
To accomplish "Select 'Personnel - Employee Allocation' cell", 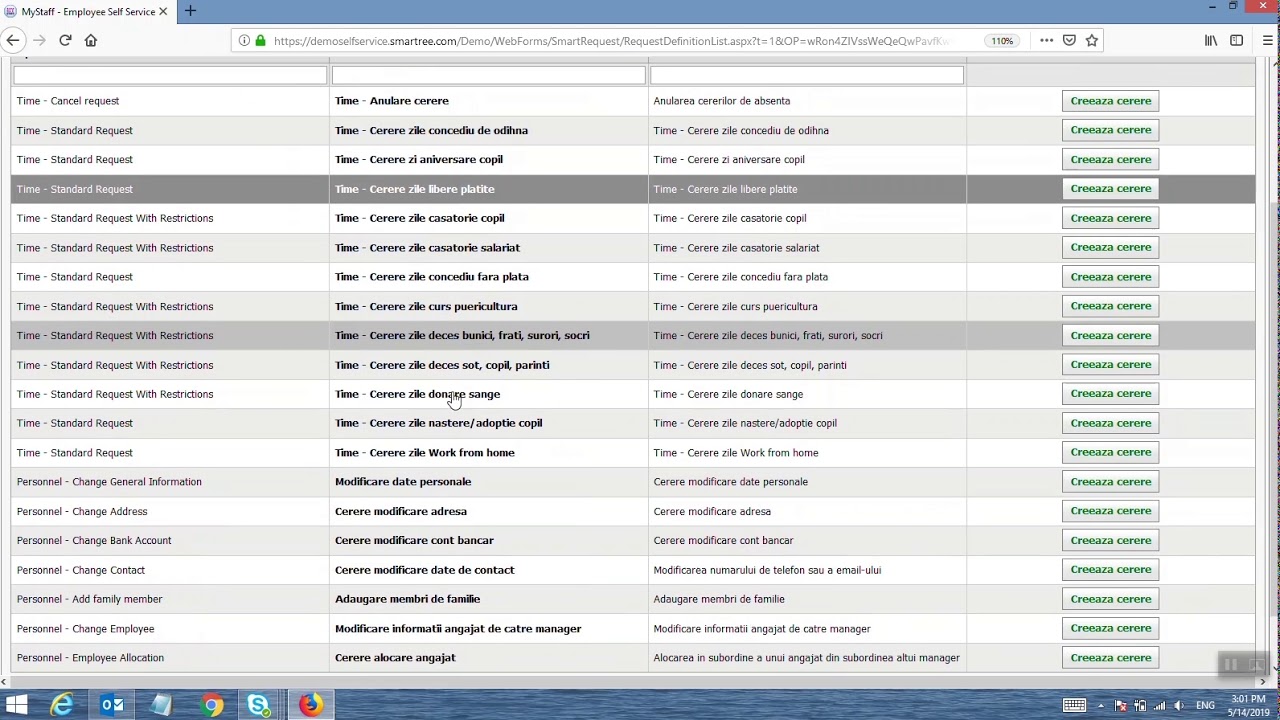I will pos(170,658).
